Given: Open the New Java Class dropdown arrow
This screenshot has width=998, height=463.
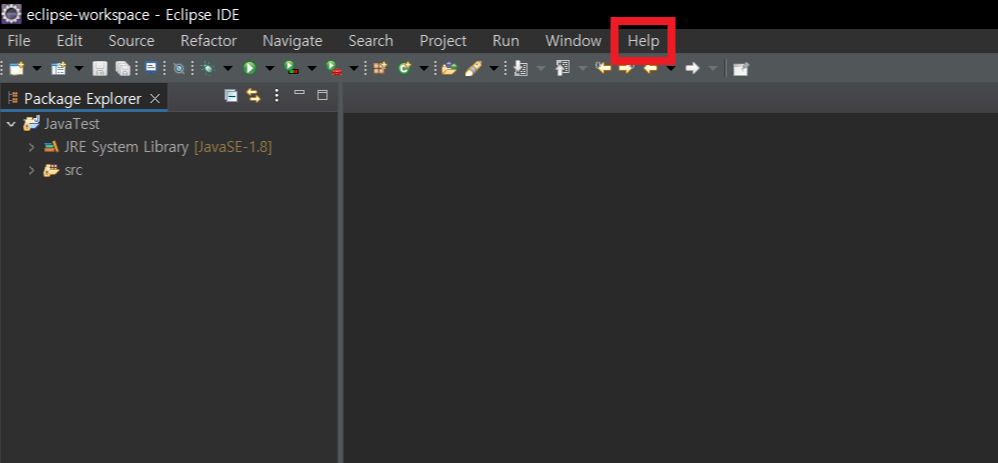Looking at the screenshot, I should pos(424,68).
